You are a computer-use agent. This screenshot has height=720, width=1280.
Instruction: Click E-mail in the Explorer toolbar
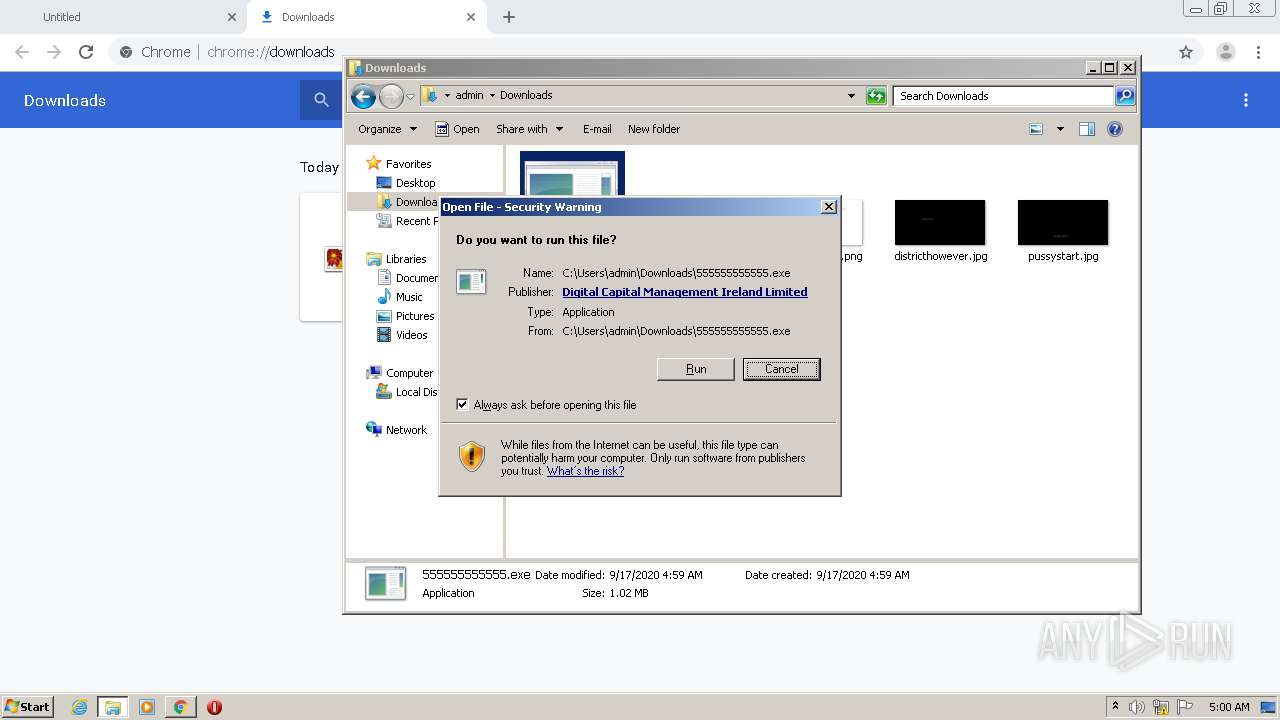point(597,129)
